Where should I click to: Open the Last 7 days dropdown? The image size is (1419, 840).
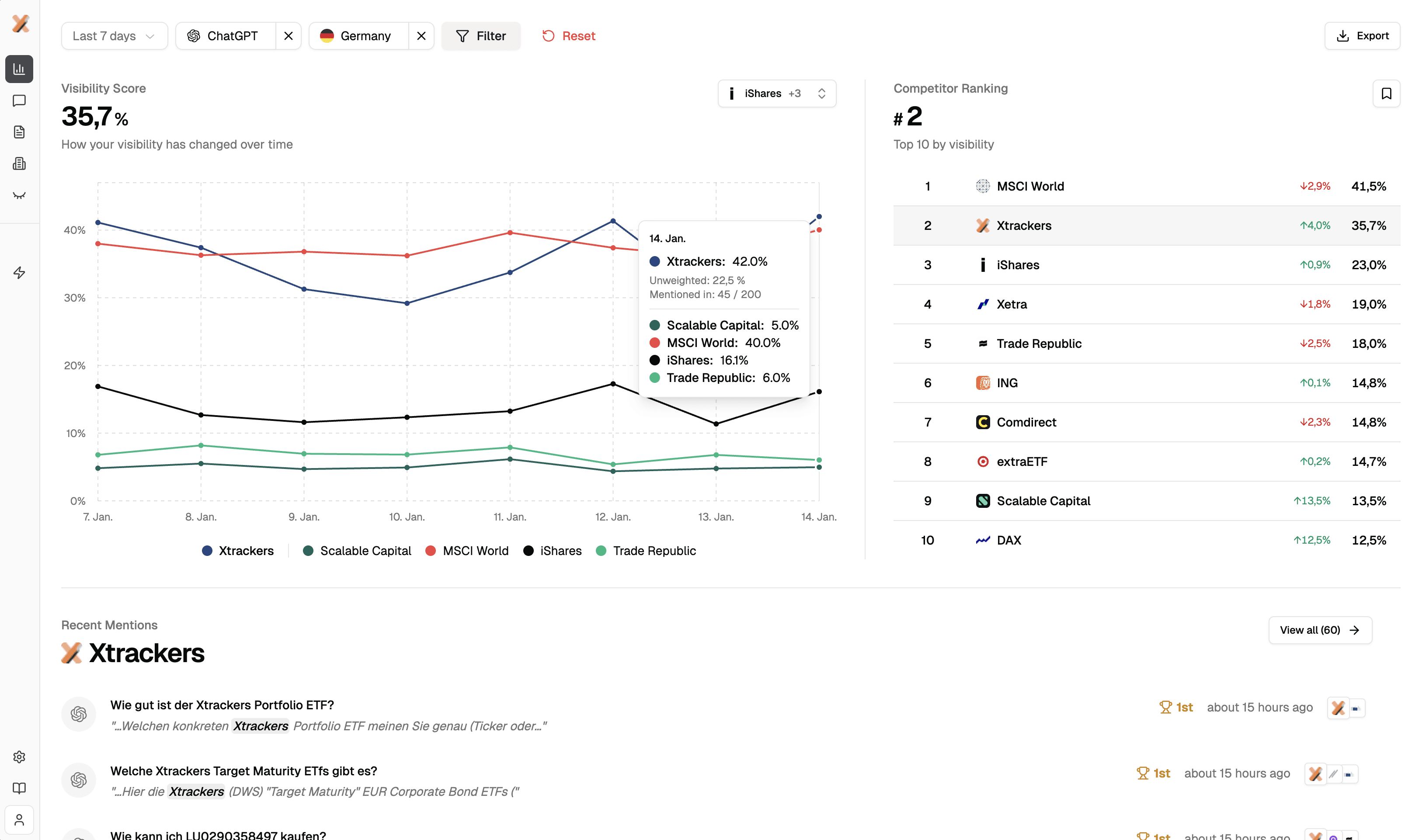[114, 36]
